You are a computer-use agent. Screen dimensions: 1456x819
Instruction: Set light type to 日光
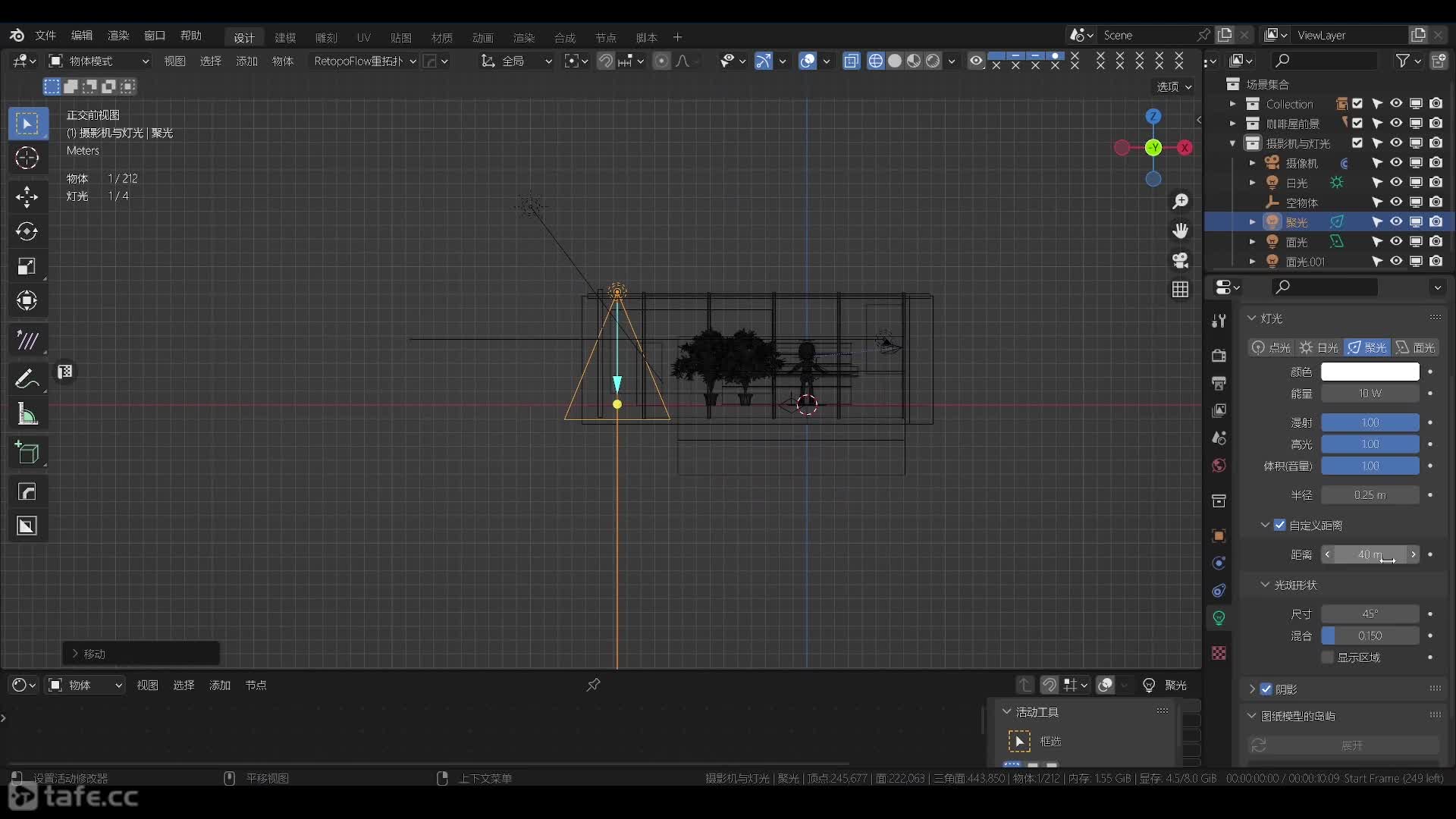[1319, 347]
